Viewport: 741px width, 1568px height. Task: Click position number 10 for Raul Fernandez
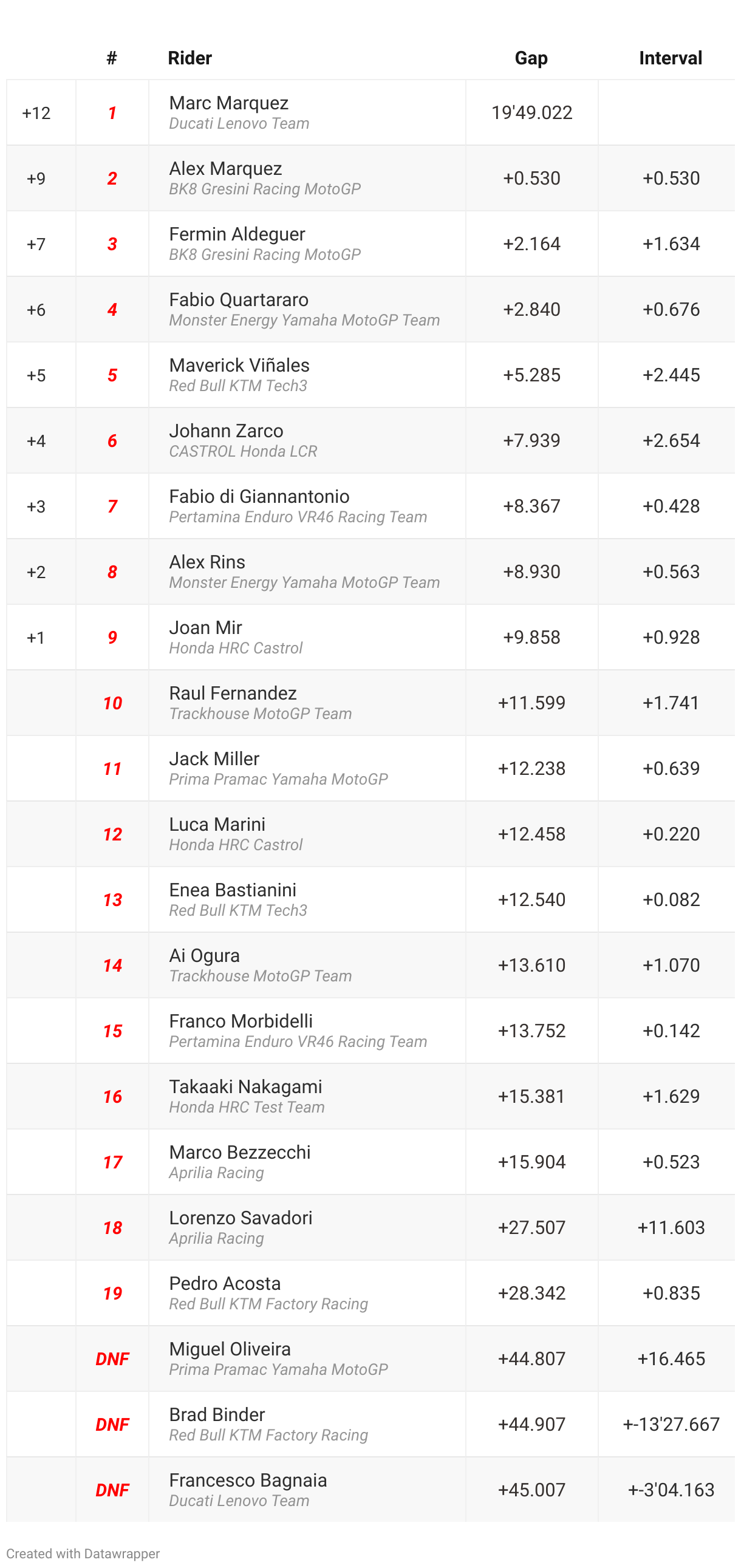(112, 703)
